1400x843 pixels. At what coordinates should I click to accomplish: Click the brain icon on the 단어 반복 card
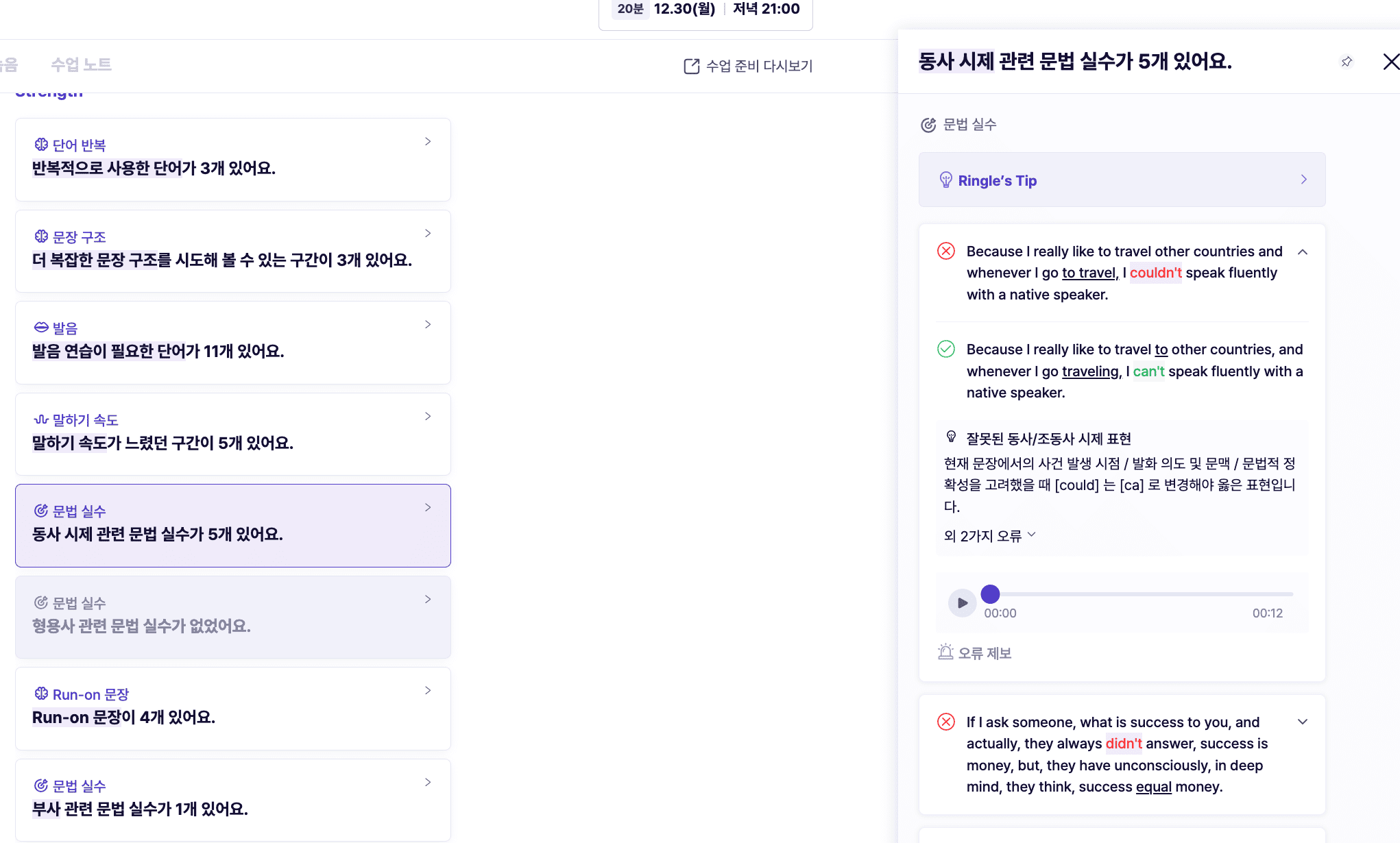pyautogui.click(x=41, y=145)
